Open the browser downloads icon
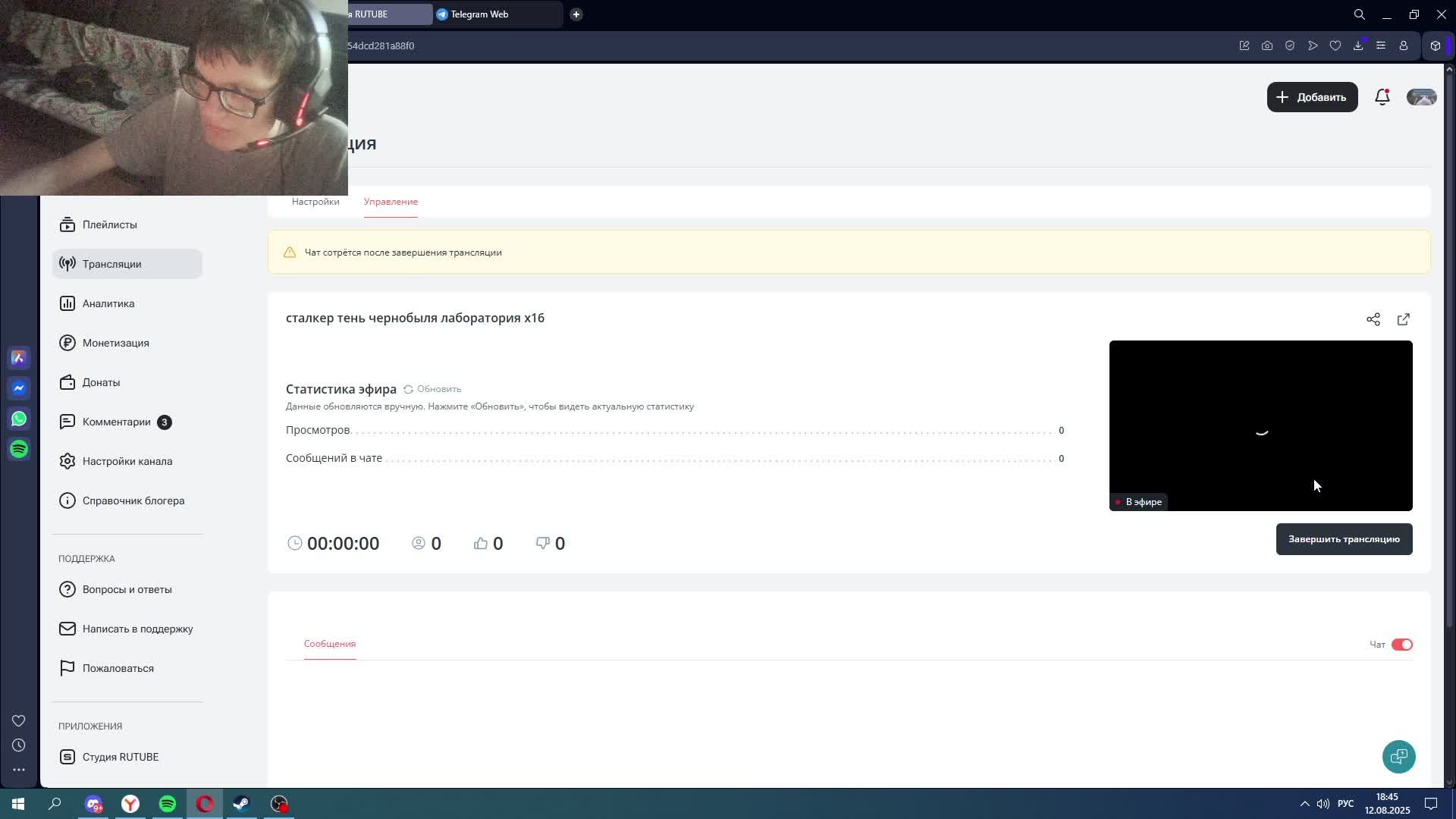The image size is (1456, 819). [x=1357, y=45]
